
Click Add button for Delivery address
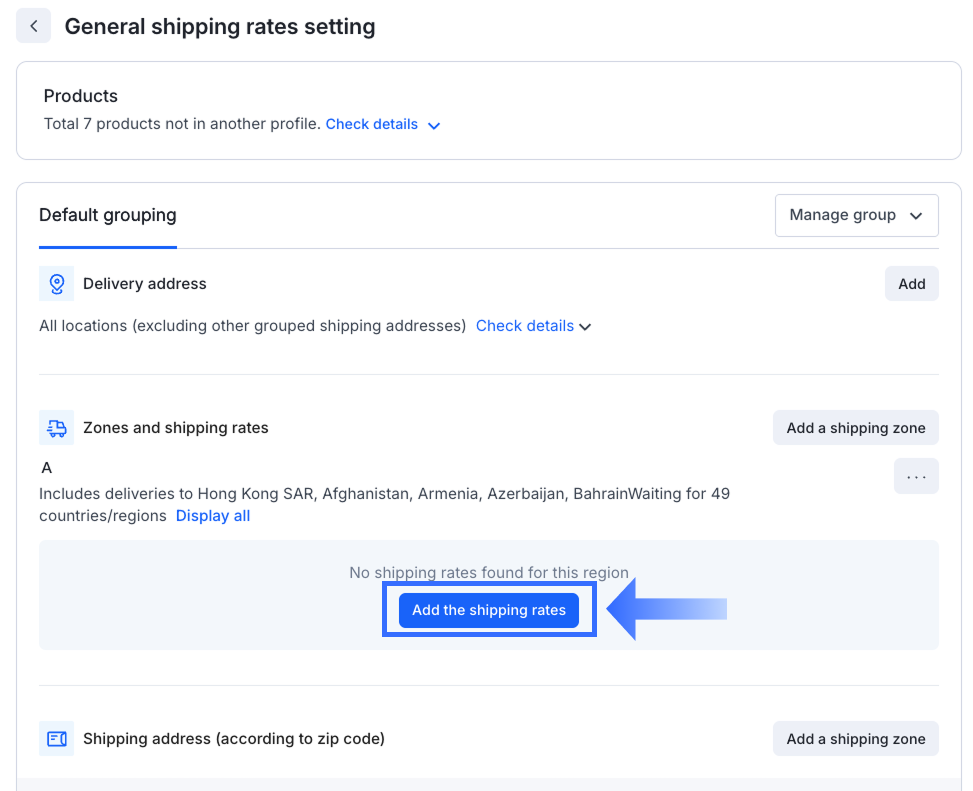tap(911, 284)
